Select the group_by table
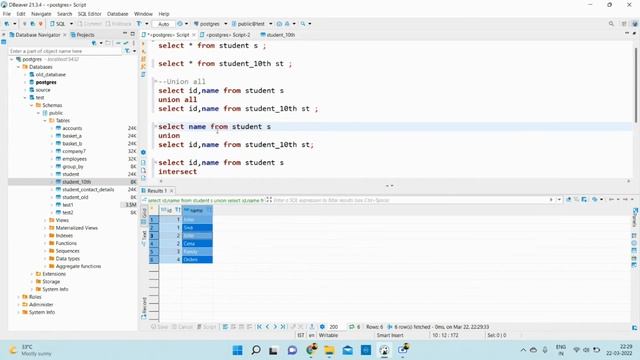Image resolution: width=640 pixels, height=360 pixels. pyautogui.click(x=69, y=167)
